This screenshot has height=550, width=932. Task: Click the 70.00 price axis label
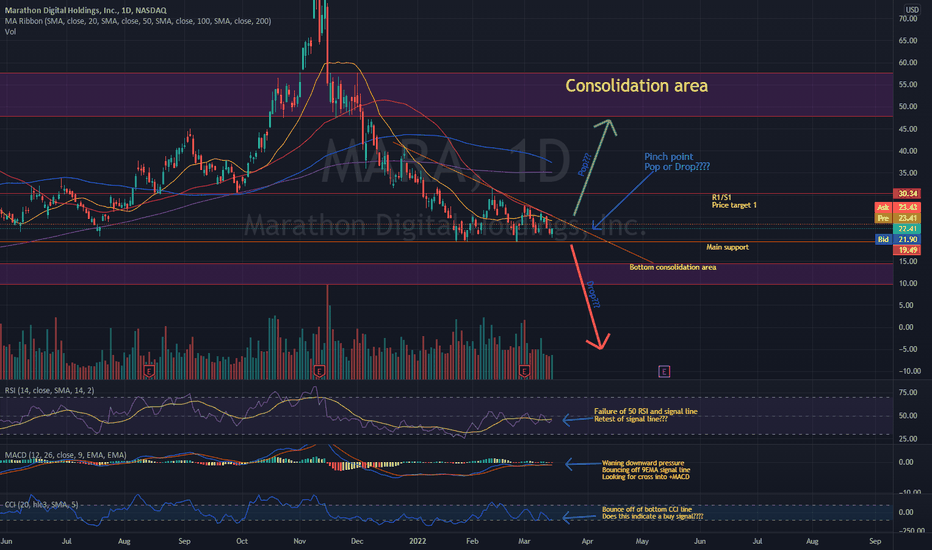[908, 18]
